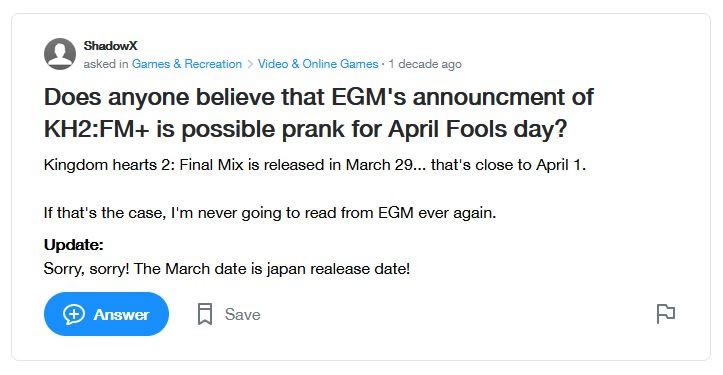Screen dimensions: 723x375
Task: Open the Games & Recreation category
Action: [x=187, y=64]
